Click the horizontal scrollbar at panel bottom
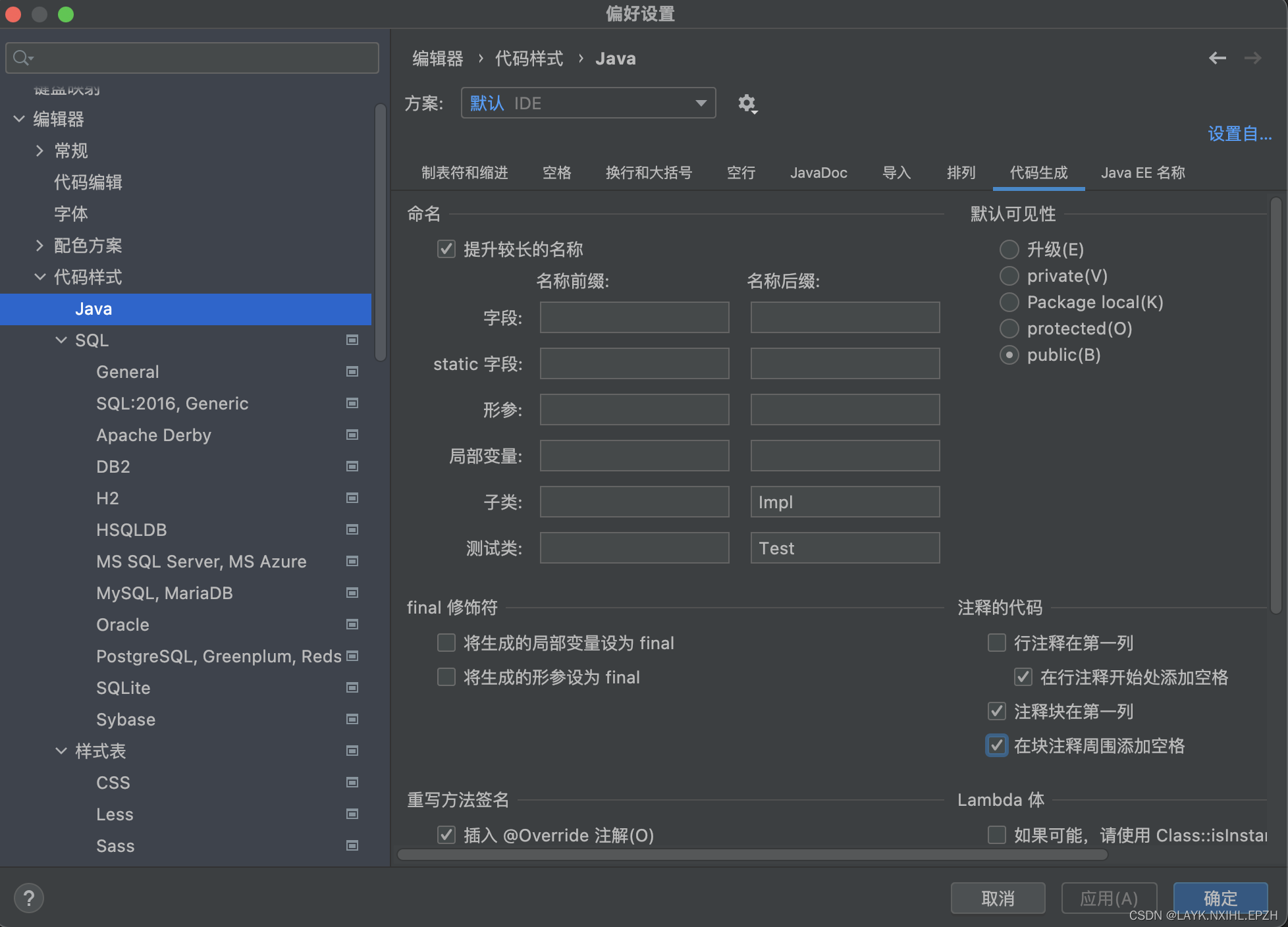Screen dimensions: 1288x927 [753, 855]
